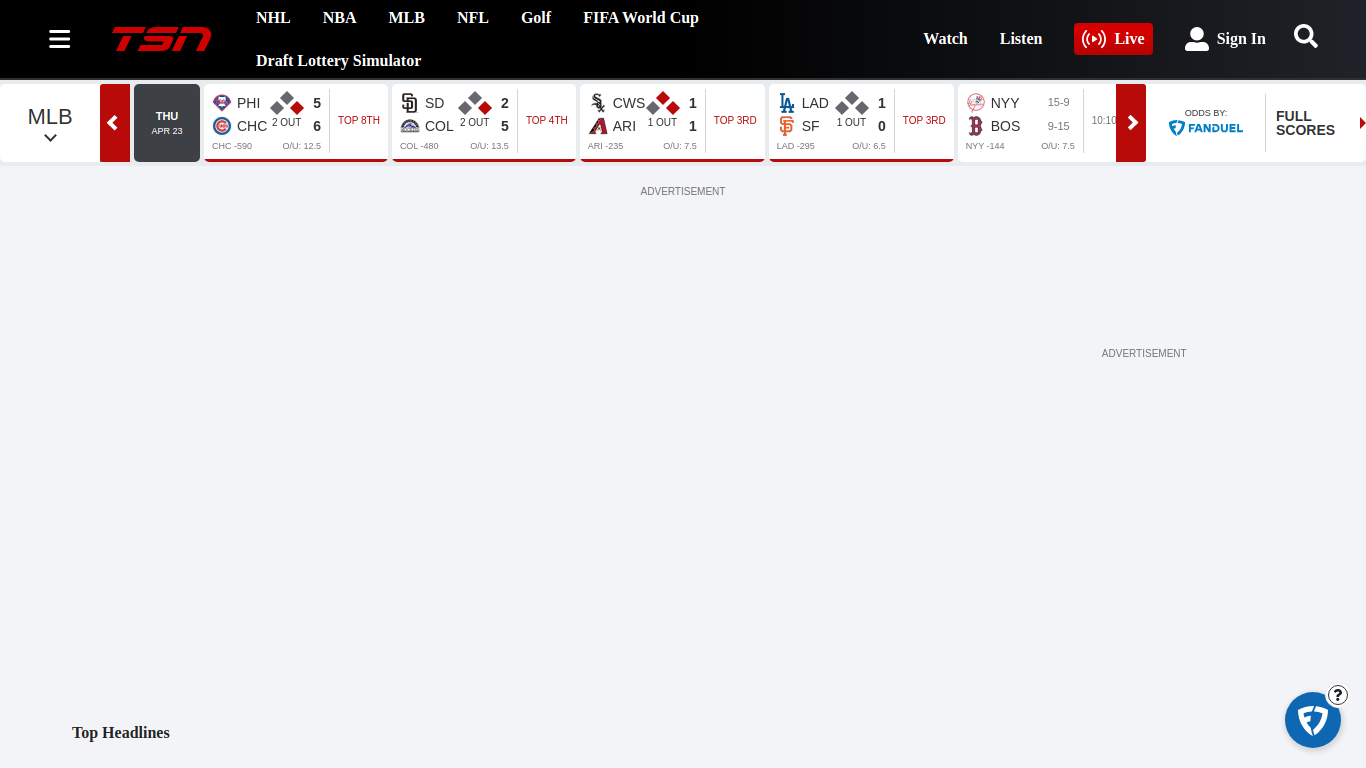Viewport: 1366px width, 768px height.
Task: Click COL -480 odds
Action: tap(419, 146)
